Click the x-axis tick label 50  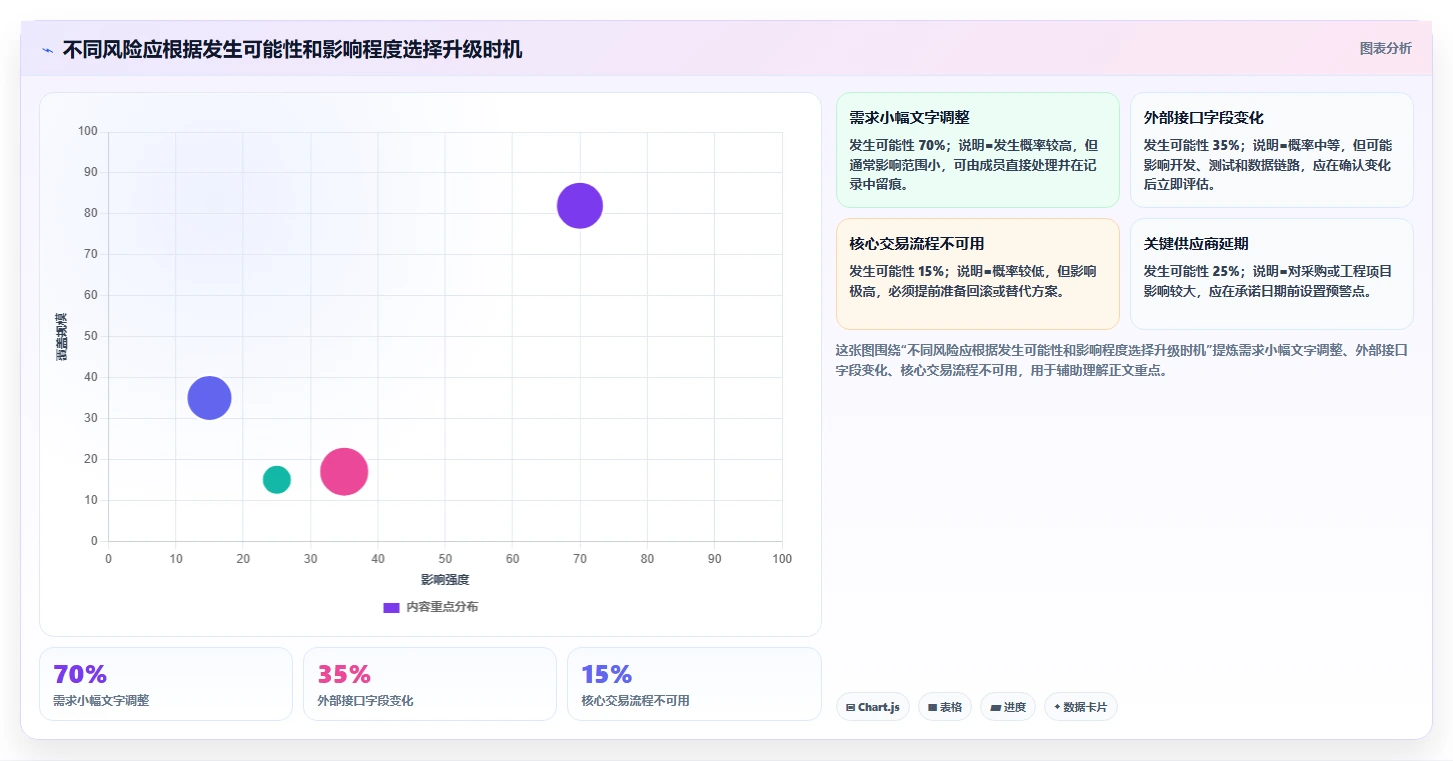click(445, 558)
